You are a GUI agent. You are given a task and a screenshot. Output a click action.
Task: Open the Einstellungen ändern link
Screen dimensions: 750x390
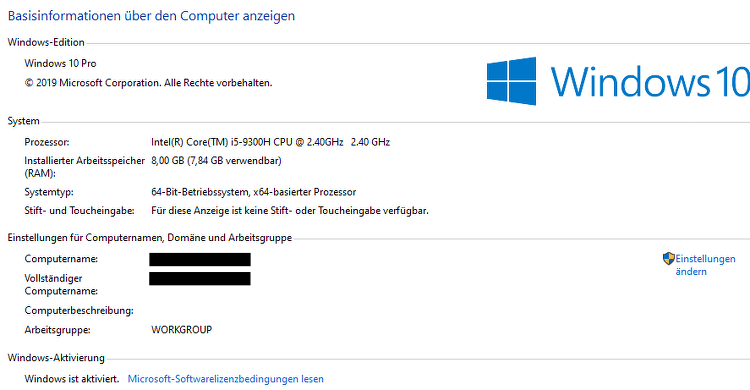[705, 265]
